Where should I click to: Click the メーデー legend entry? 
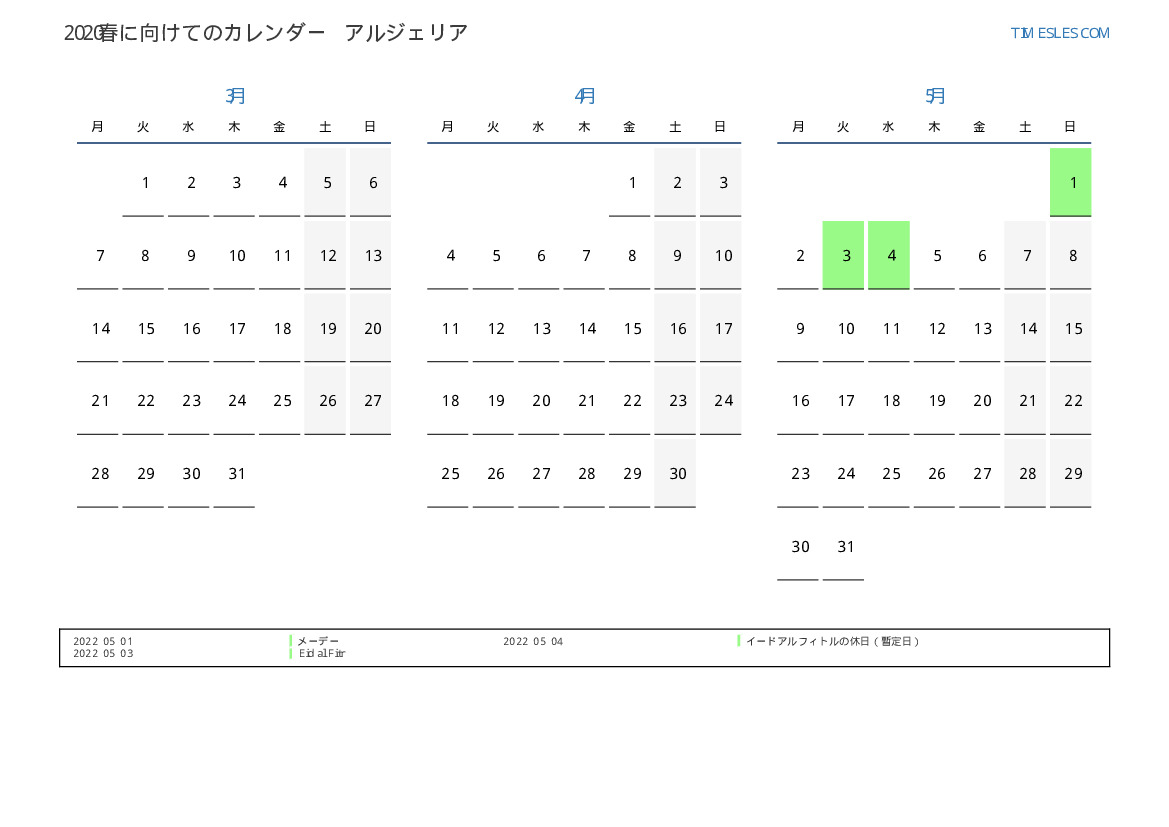click(318, 641)
